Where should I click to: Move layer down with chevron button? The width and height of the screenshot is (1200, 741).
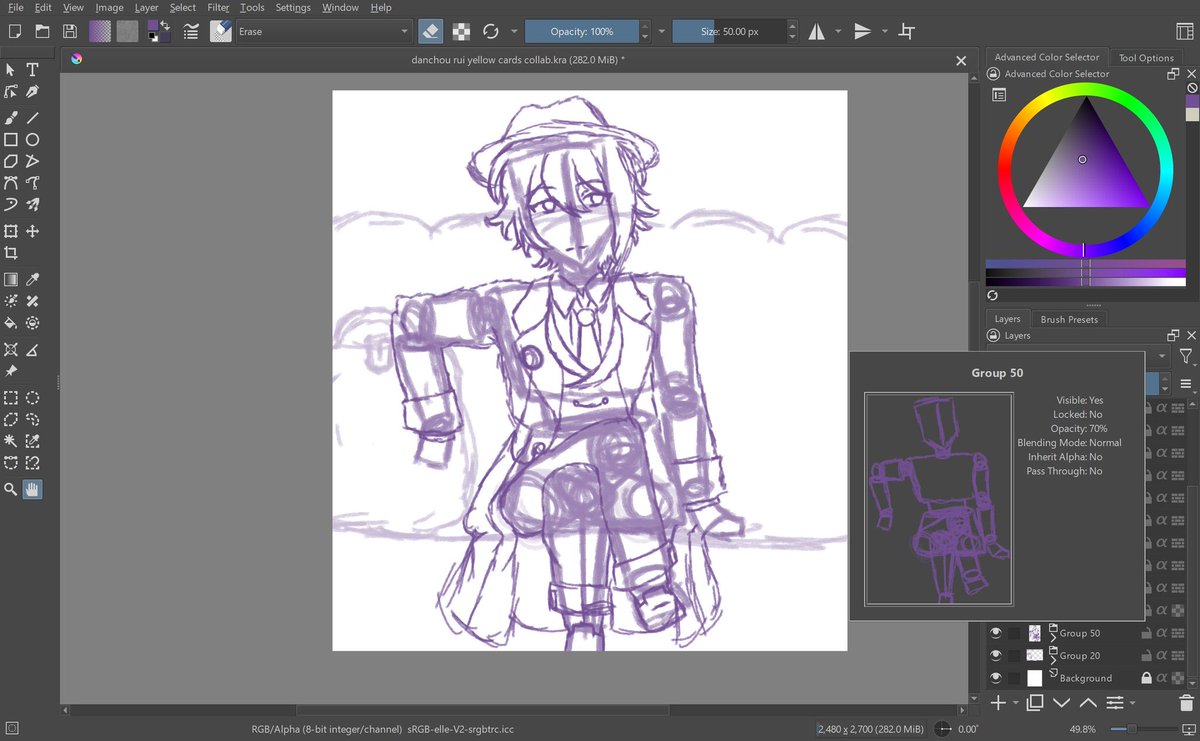point(1062,703)
